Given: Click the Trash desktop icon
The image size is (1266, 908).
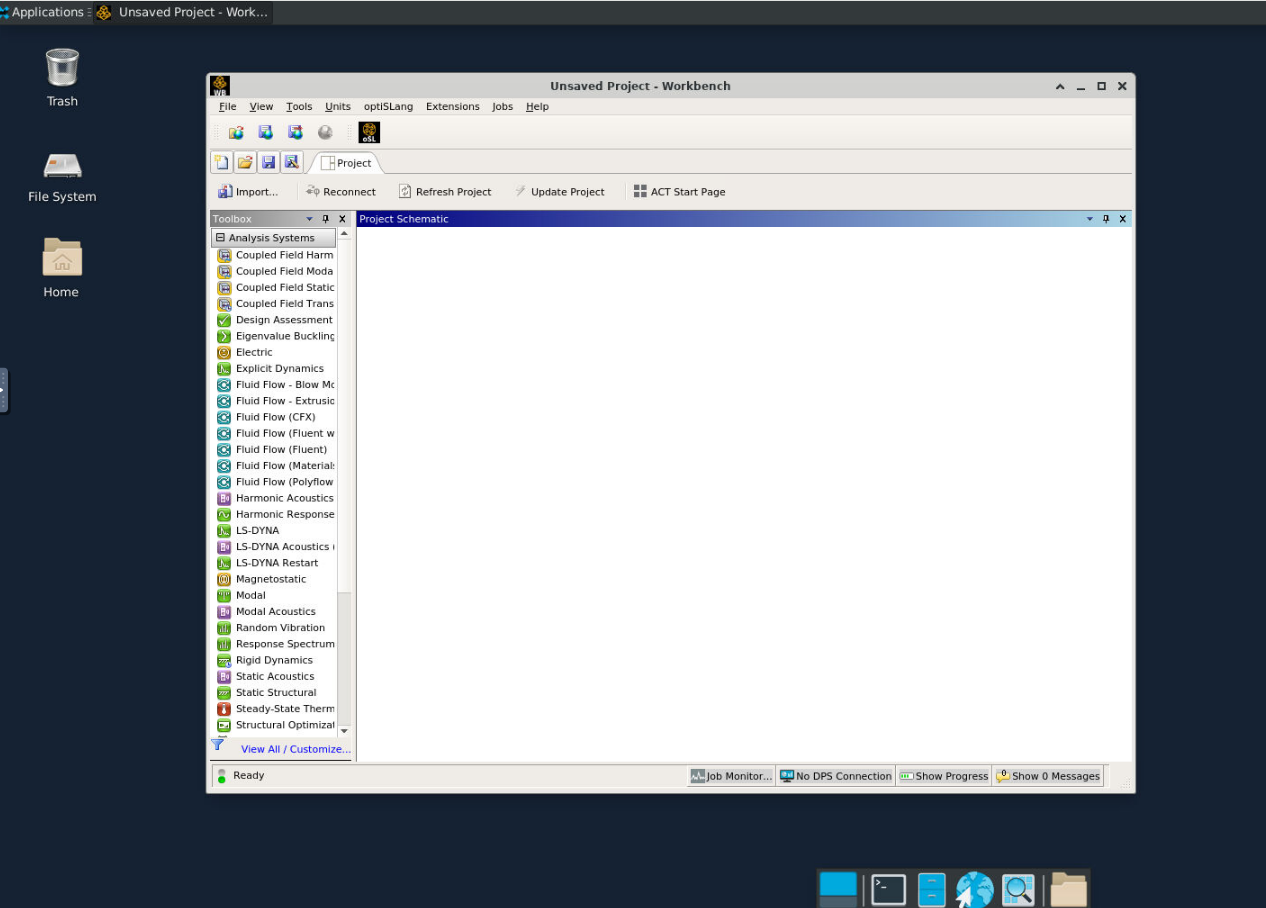Looking at the screenshot, I should click(62, 78).
